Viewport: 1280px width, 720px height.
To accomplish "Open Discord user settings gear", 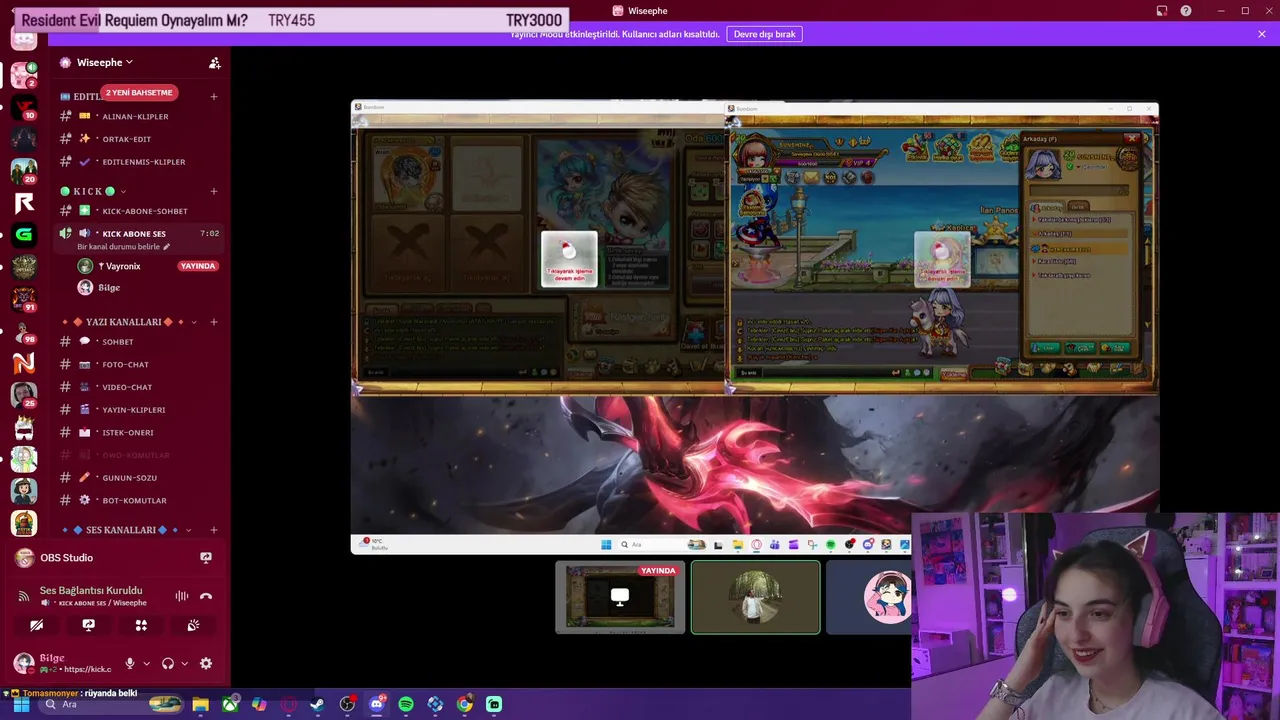I will coord(206,663).
